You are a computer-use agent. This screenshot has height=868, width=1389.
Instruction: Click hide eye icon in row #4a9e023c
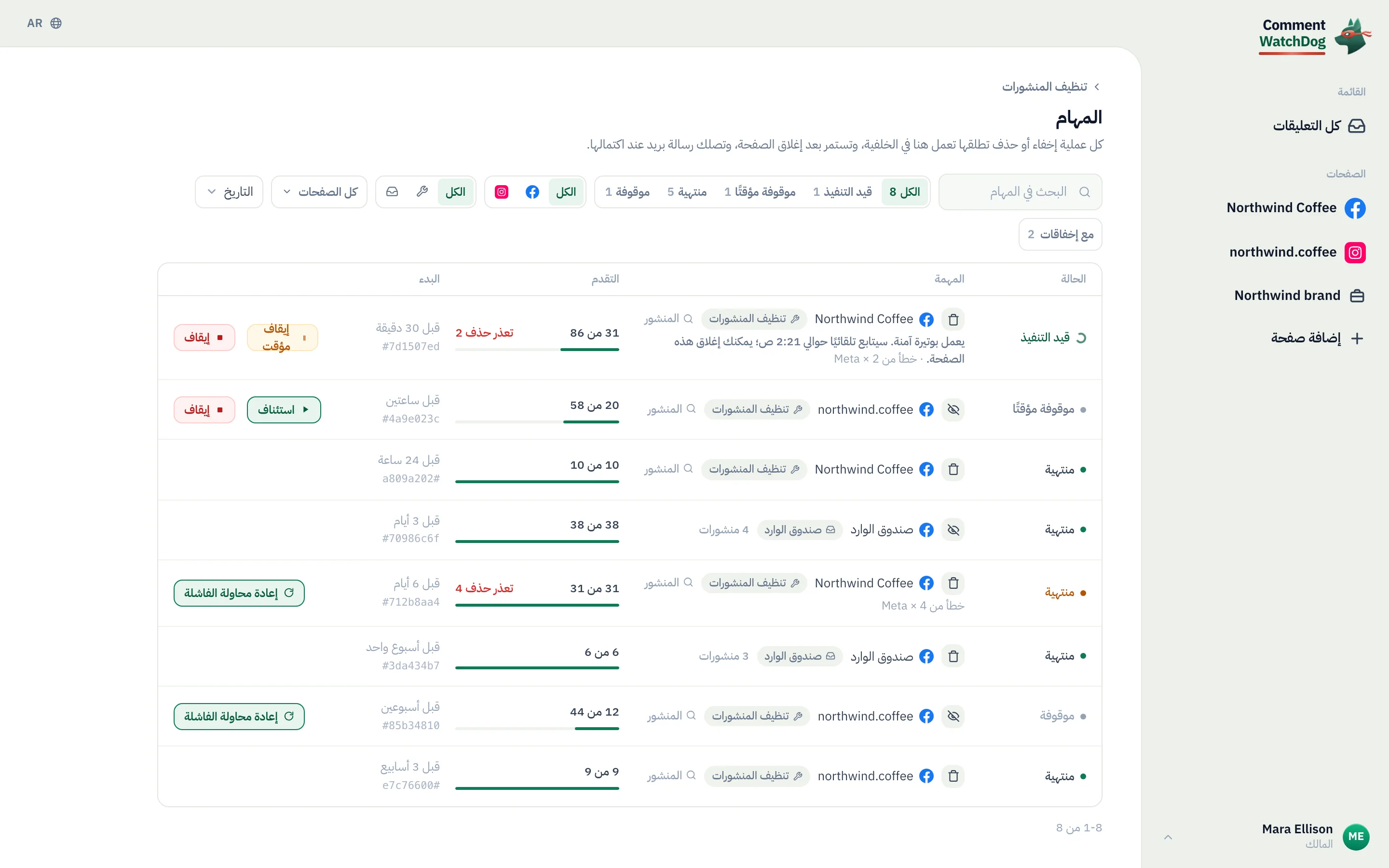[953, 409]
